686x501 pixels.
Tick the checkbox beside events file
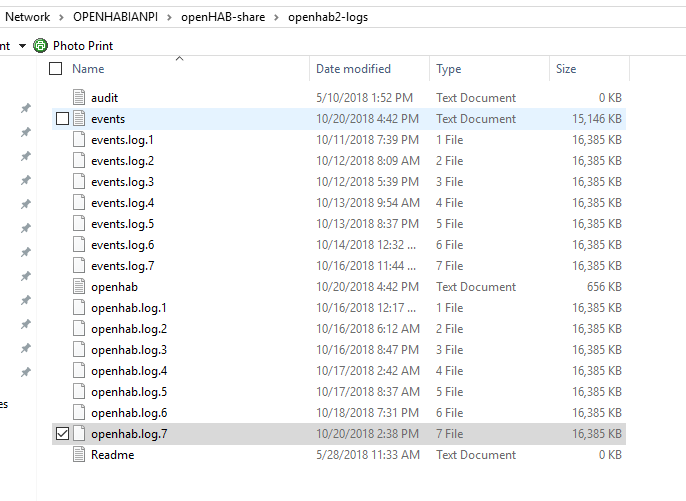point(62,119)
